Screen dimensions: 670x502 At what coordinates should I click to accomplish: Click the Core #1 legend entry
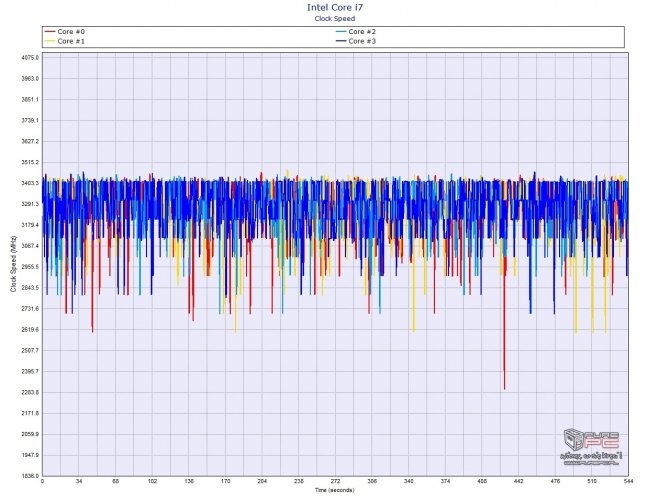tap(65, 41)
